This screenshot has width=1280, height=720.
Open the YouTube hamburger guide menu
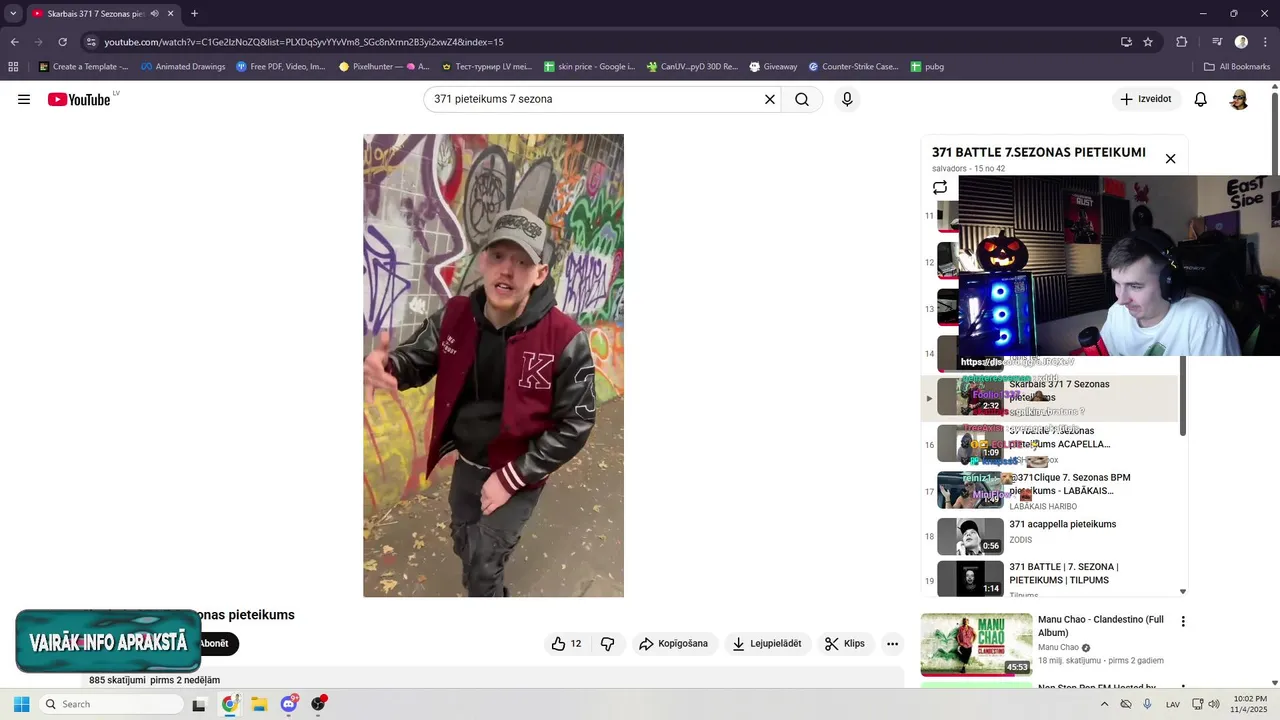(24, 99)
